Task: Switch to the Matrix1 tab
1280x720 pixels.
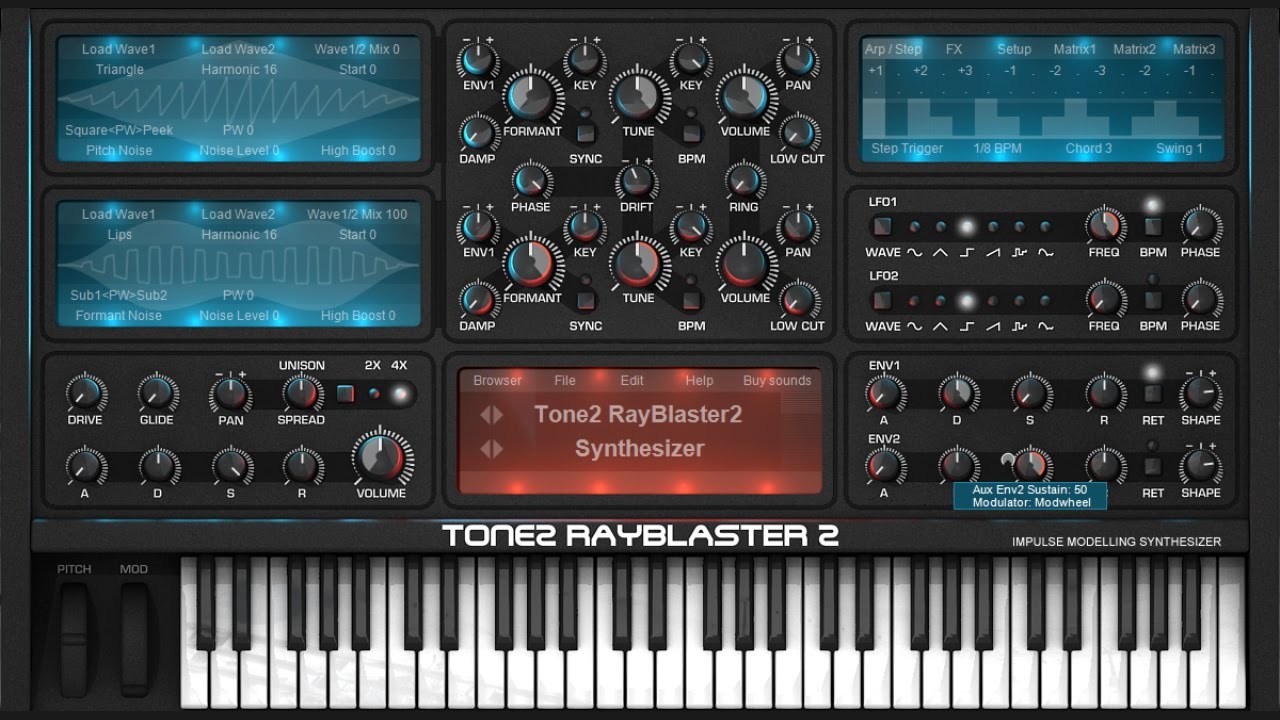Action: pos(1074,49)
